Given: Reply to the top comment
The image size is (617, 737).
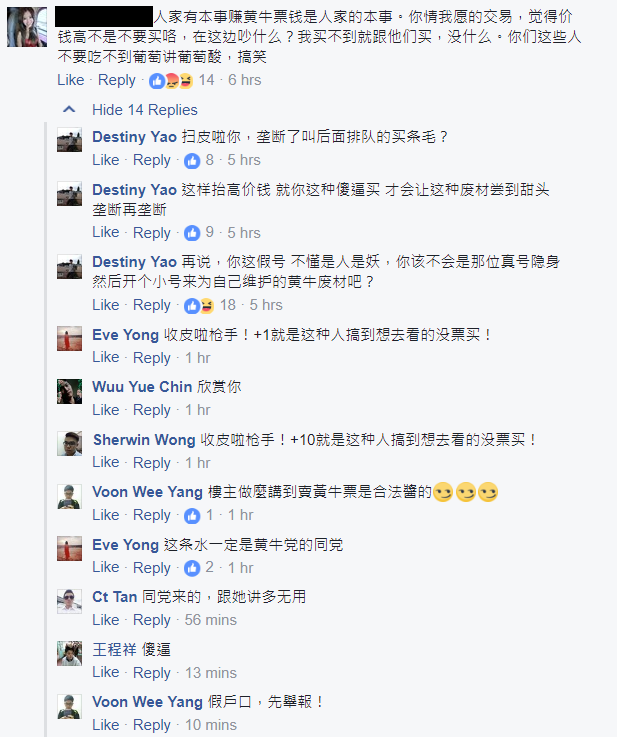Looking at the screenshot, I should click(x=117, y=80).
